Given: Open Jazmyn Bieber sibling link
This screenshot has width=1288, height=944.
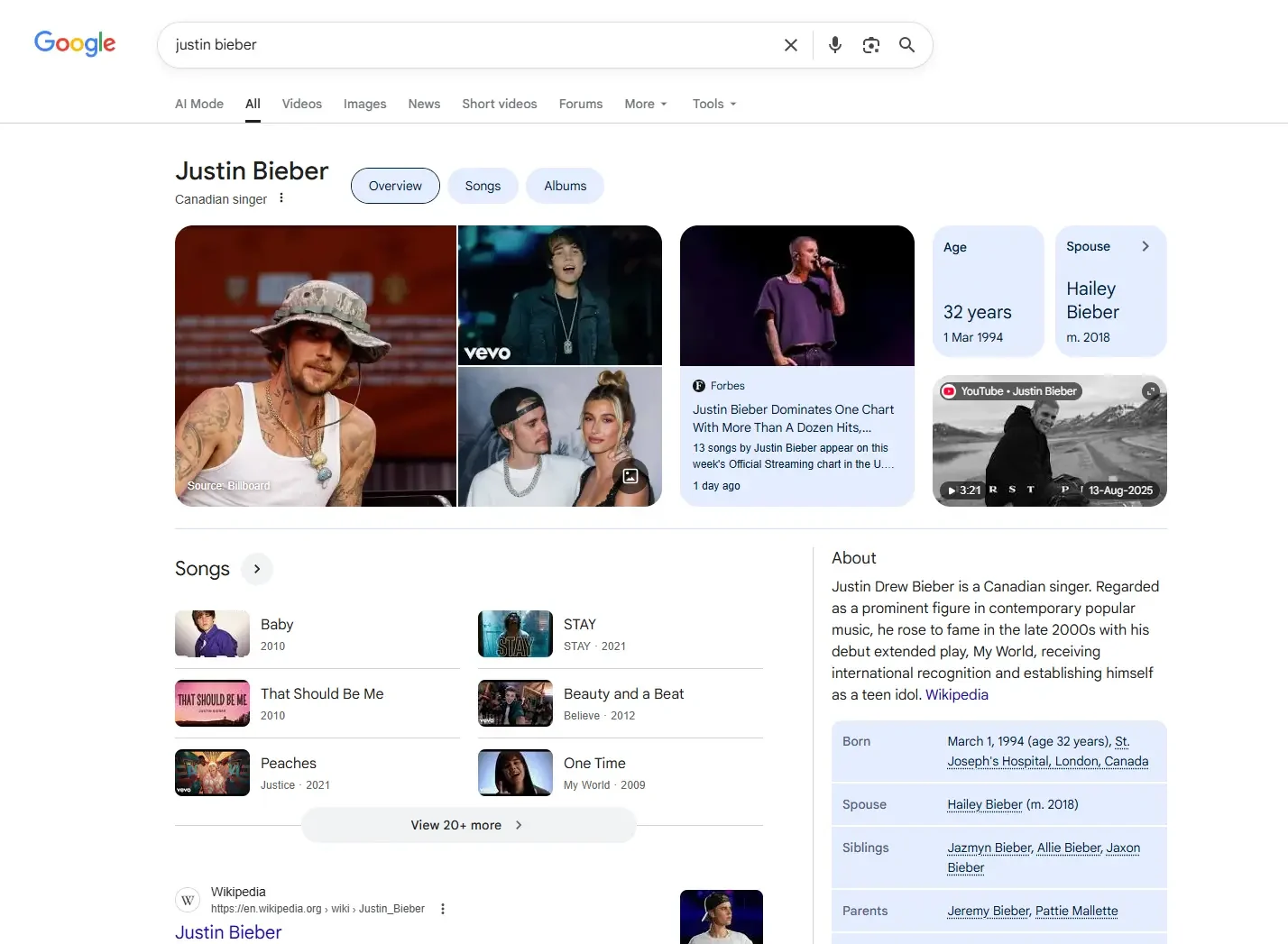Looking at the screenshot, I should click(x=989, y=848).
